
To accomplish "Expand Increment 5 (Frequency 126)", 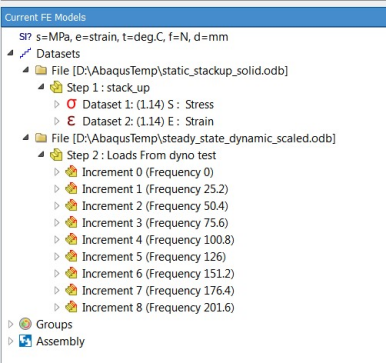I will [57, 256].
